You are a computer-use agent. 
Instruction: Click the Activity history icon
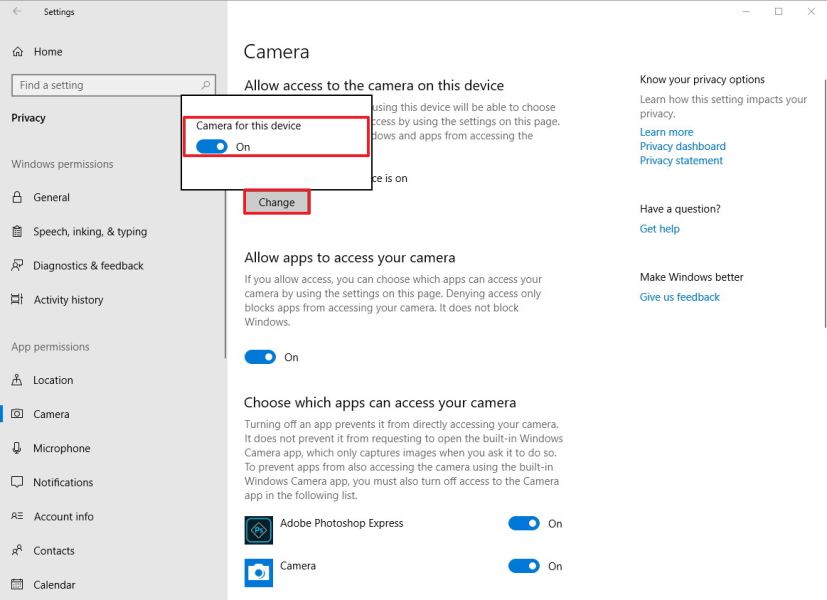[17, 299]
